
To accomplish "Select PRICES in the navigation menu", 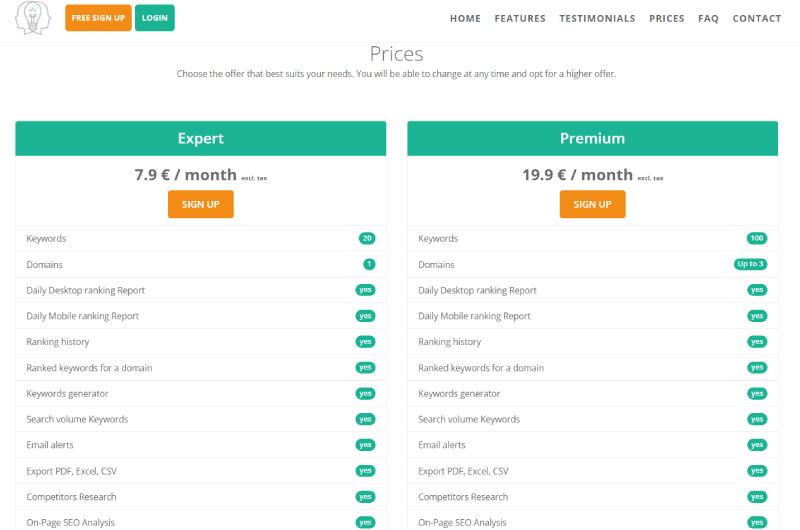I will (x=667, y=18).
